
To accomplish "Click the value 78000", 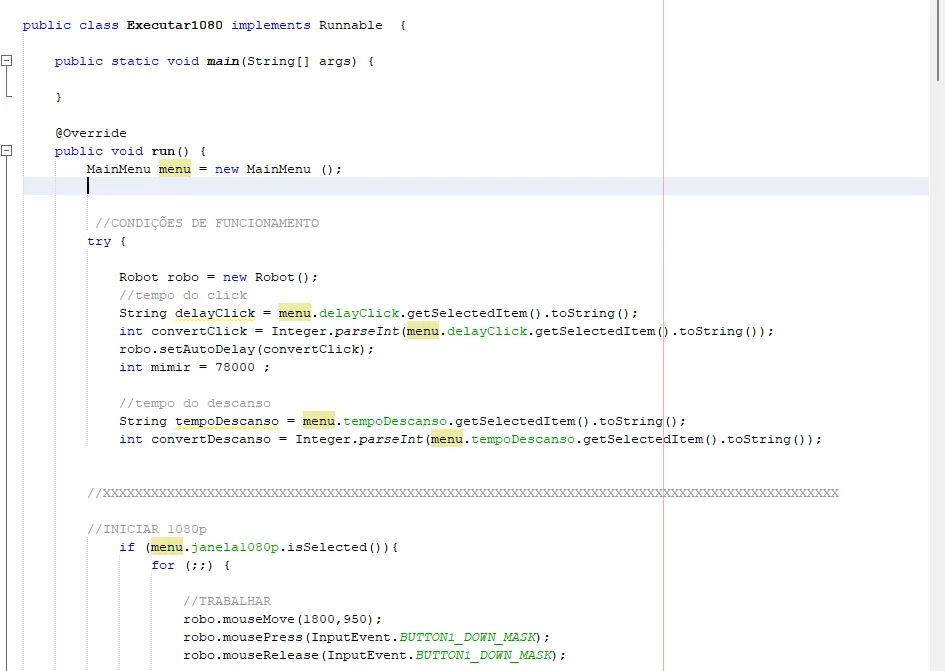I will pos(235,367).
